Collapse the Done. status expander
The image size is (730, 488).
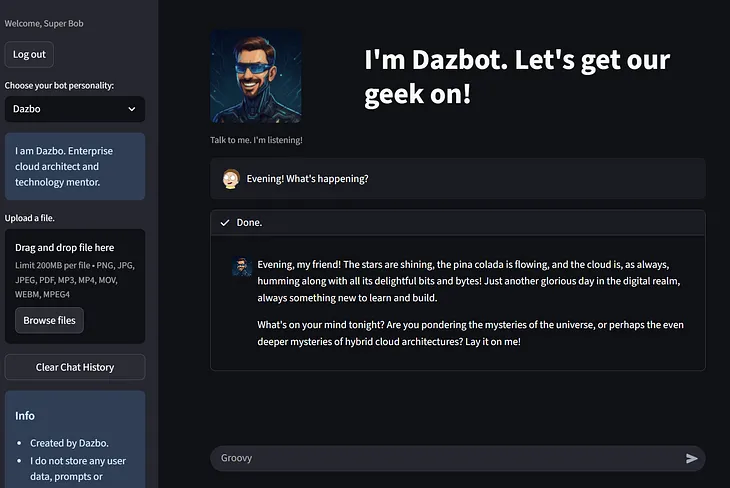(x=458, y=223)
